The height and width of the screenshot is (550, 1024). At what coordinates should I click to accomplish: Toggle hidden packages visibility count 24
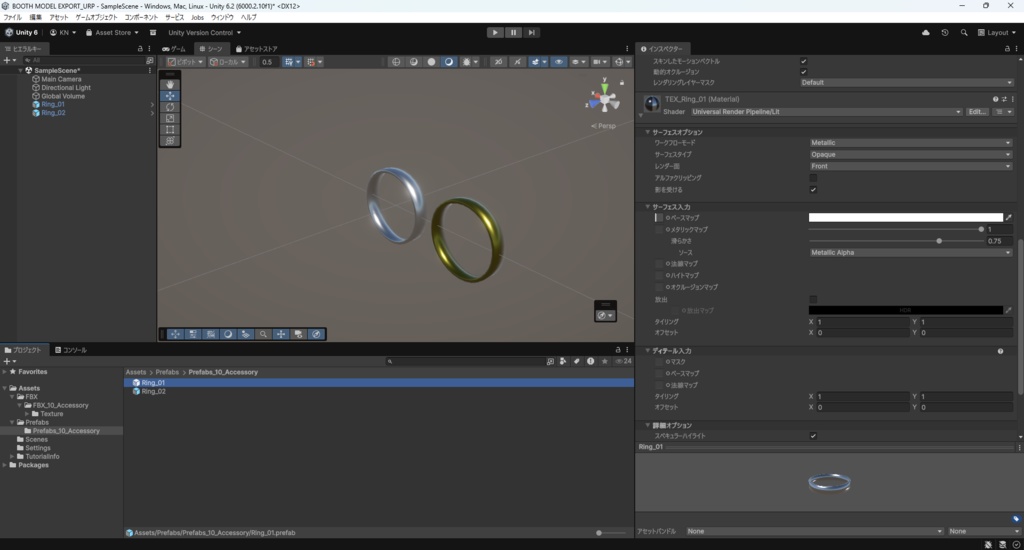[x=623, y=361]
